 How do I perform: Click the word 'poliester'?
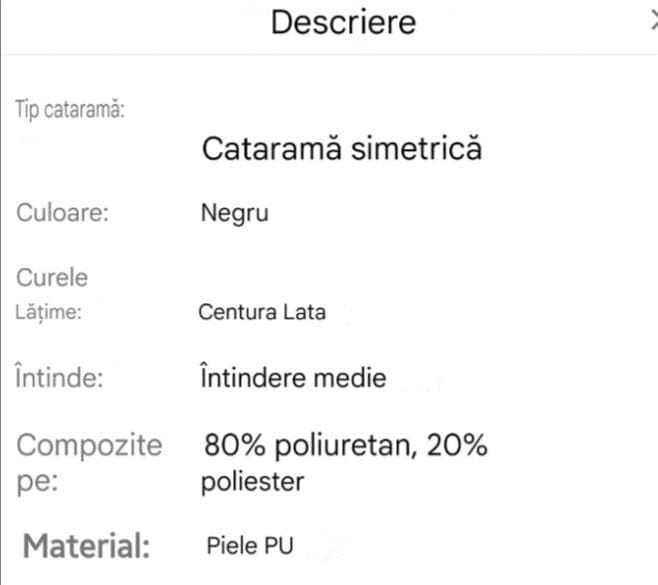click(x=253, y=483)
